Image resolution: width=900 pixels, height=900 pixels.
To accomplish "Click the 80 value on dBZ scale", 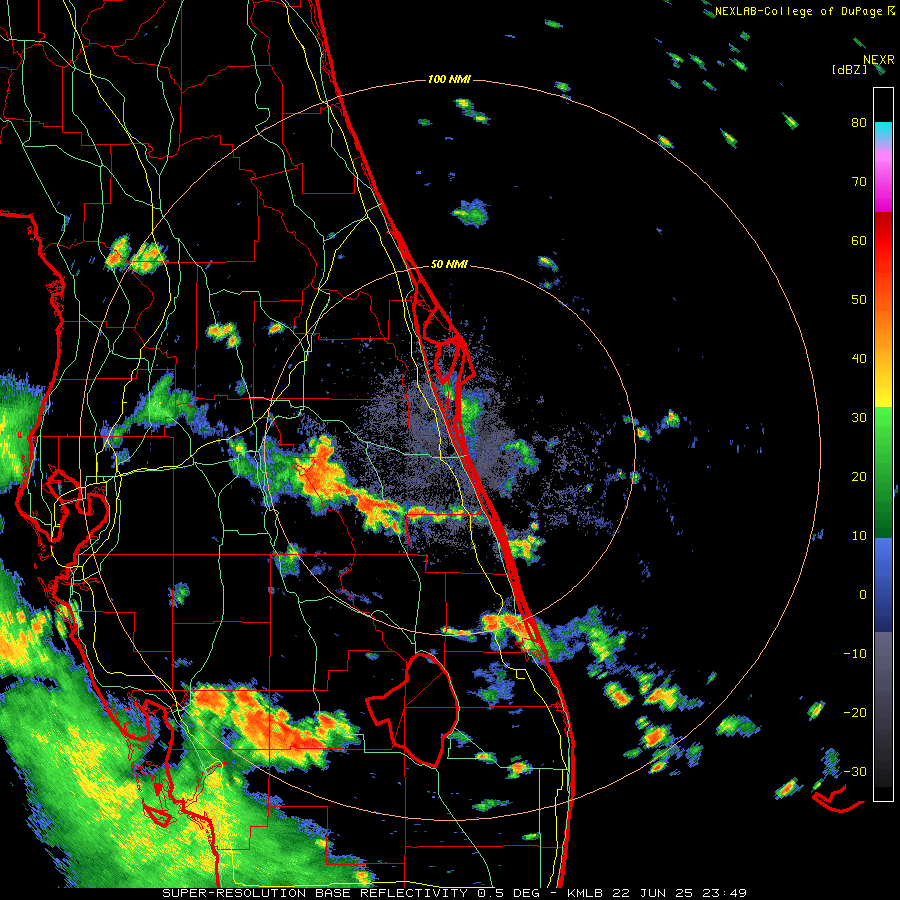I will (859, 122).
